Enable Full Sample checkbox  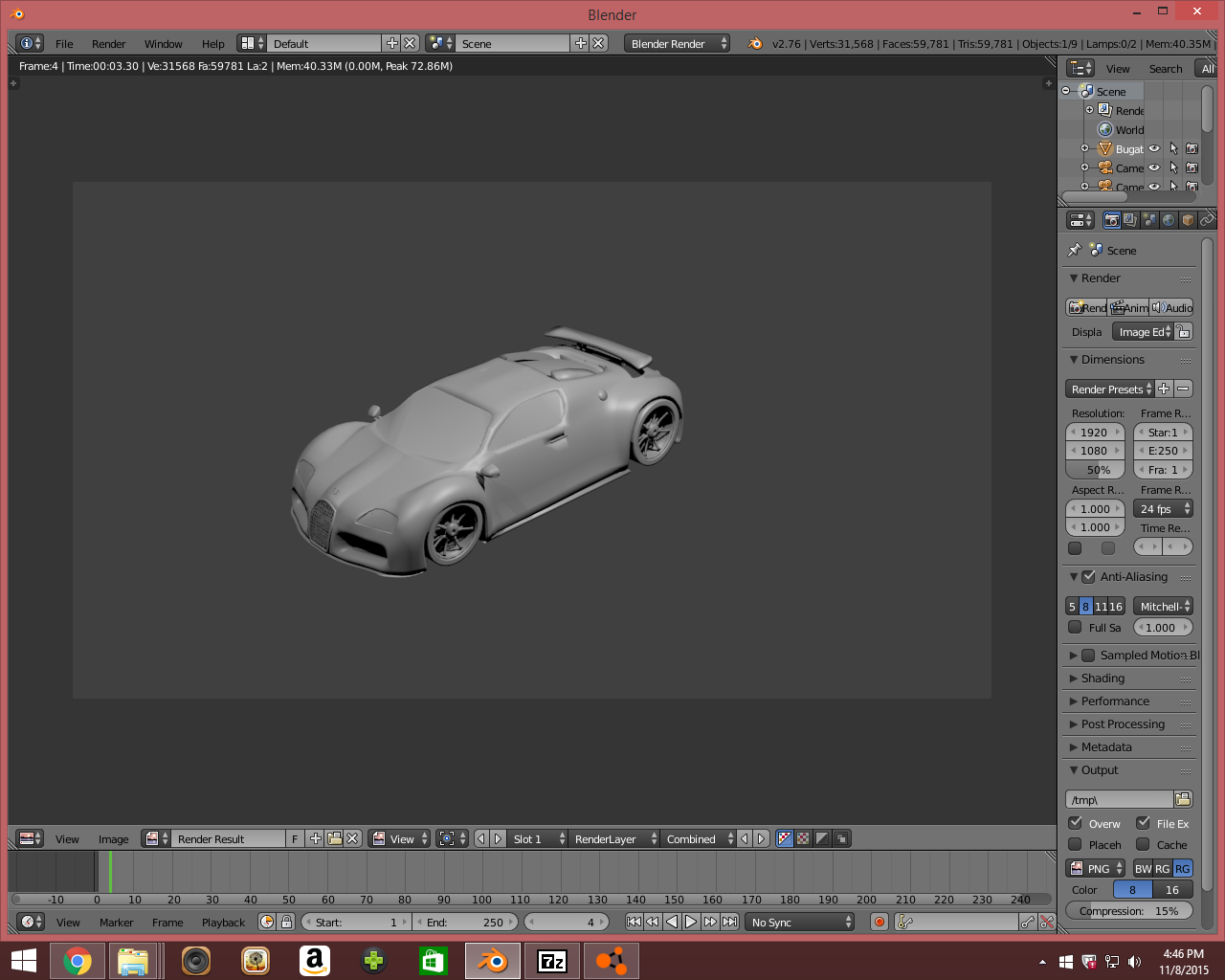[x=1075, y=627]
